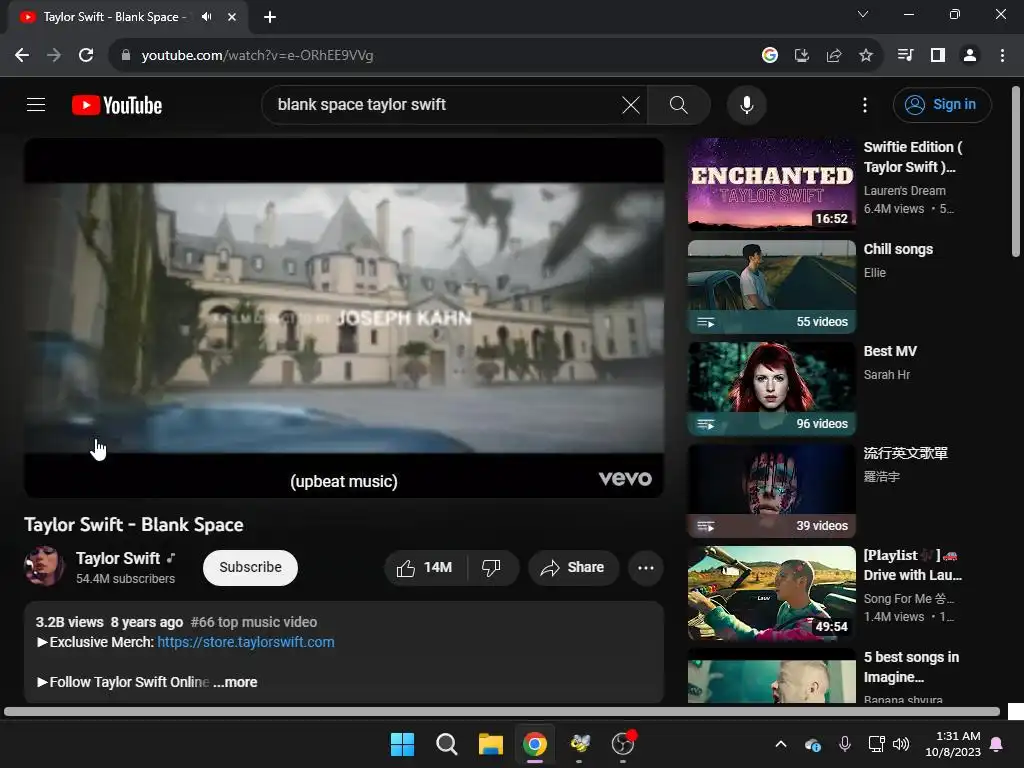
Task: View site info via padlock icon
Action: tap(125, 56)
